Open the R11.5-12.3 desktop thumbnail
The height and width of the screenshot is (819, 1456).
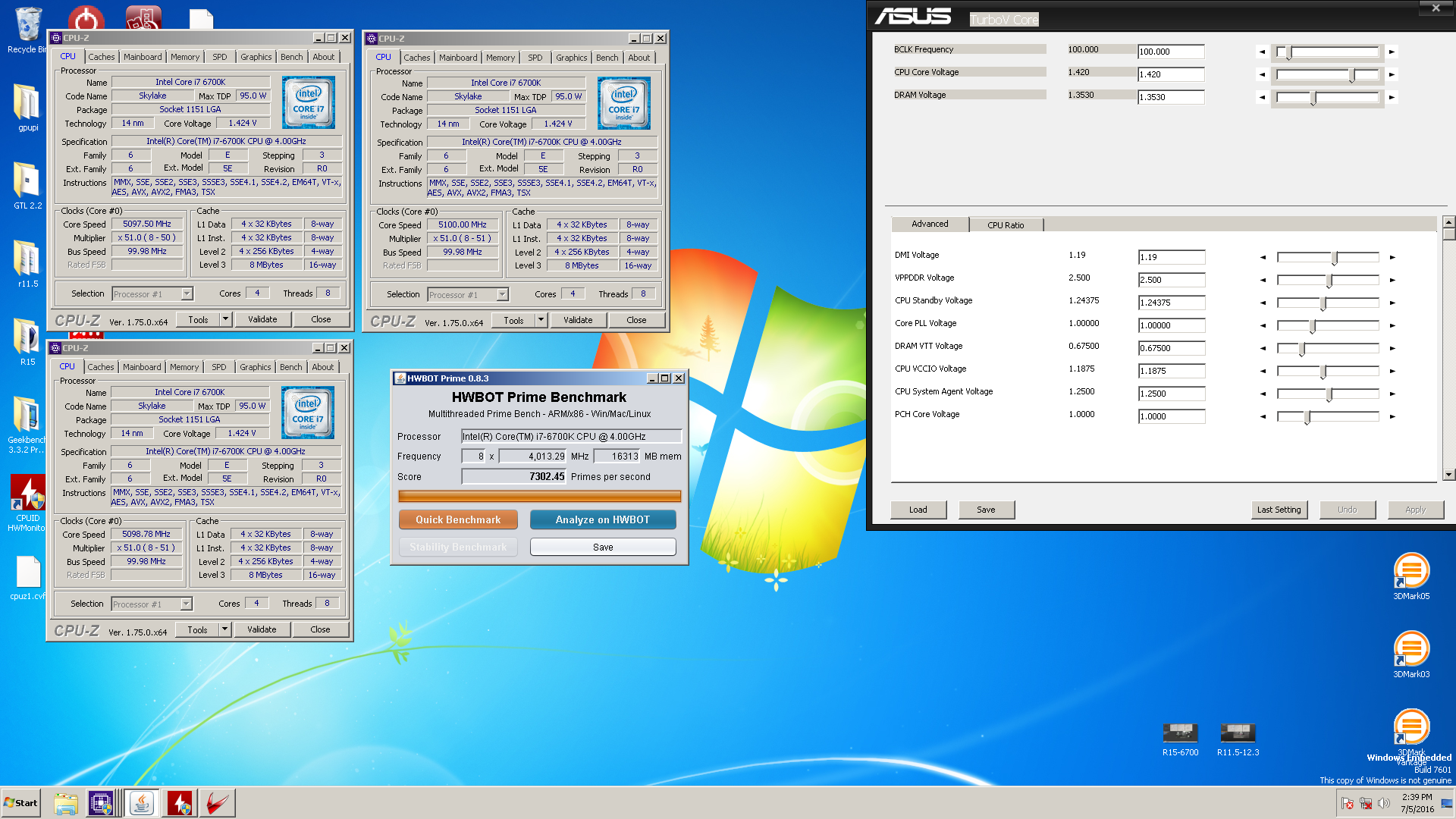tap(1238, 739)
